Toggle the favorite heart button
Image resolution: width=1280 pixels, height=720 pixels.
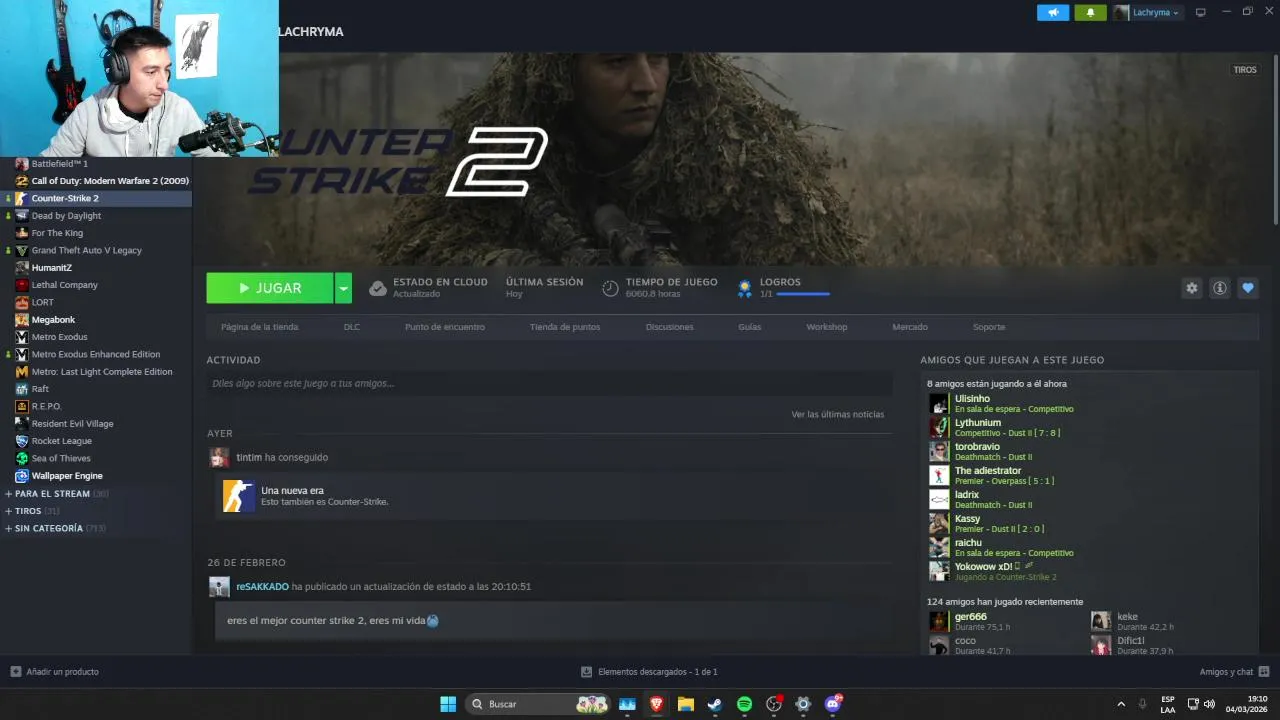coord(1248,288)
